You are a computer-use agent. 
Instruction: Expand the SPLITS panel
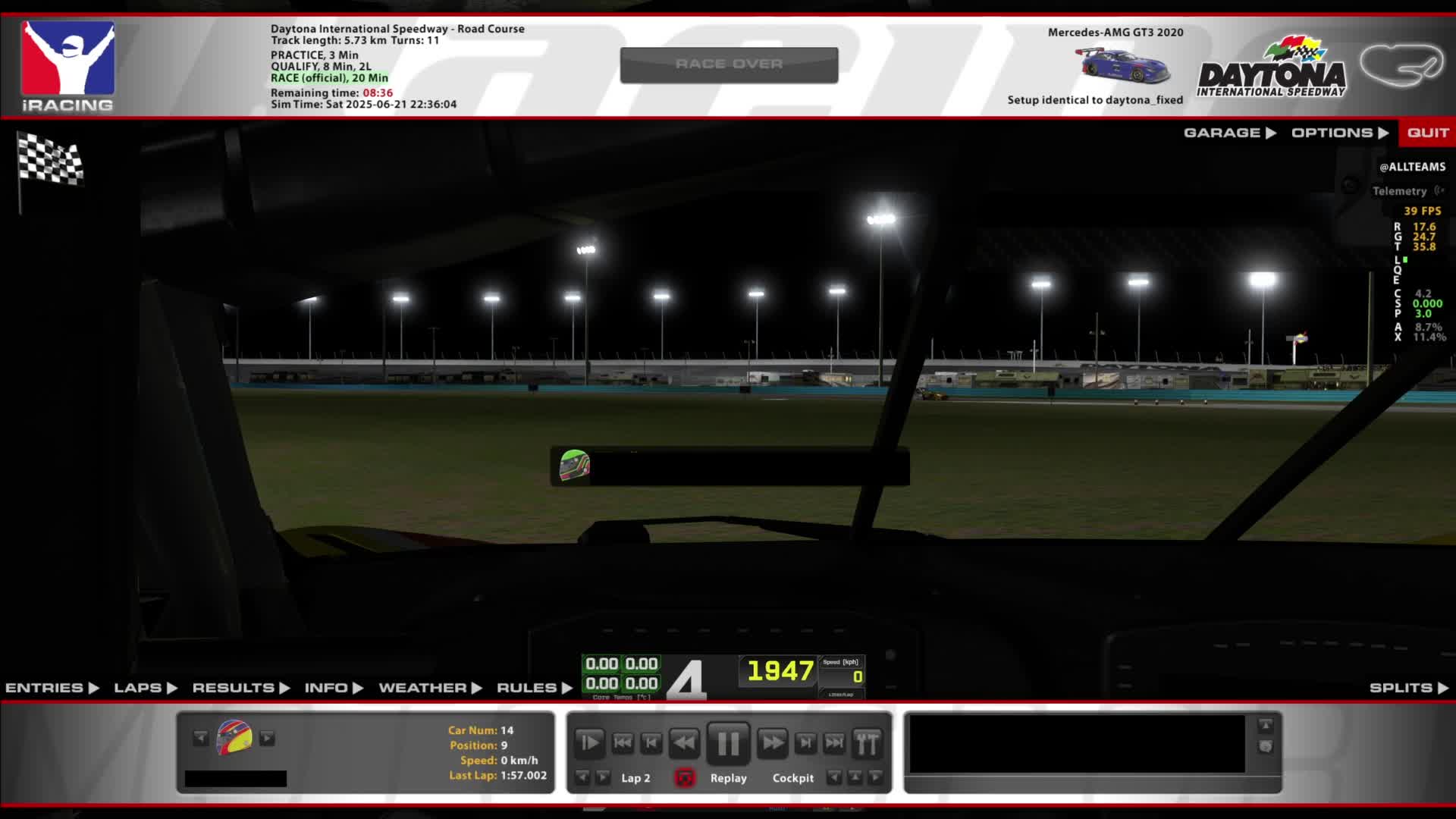pos(1408,688)
